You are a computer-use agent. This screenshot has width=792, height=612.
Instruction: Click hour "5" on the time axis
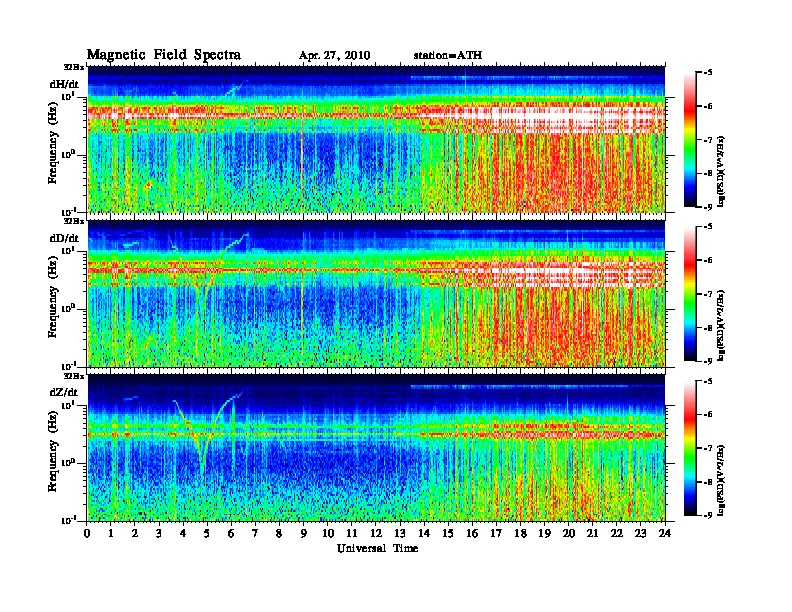click(208, 533)
